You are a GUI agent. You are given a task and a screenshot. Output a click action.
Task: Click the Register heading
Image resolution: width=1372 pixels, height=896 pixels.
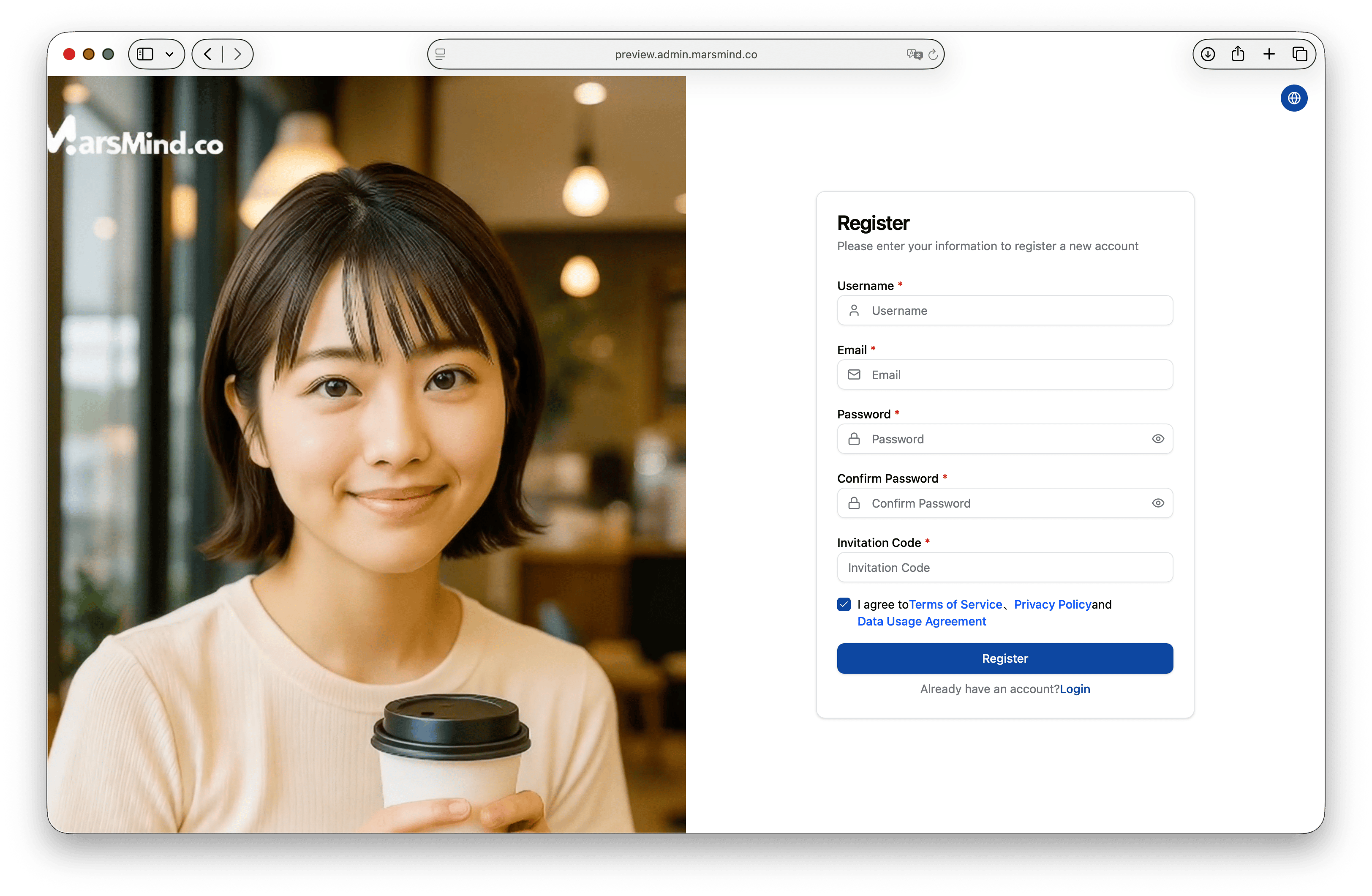(873, 223)
